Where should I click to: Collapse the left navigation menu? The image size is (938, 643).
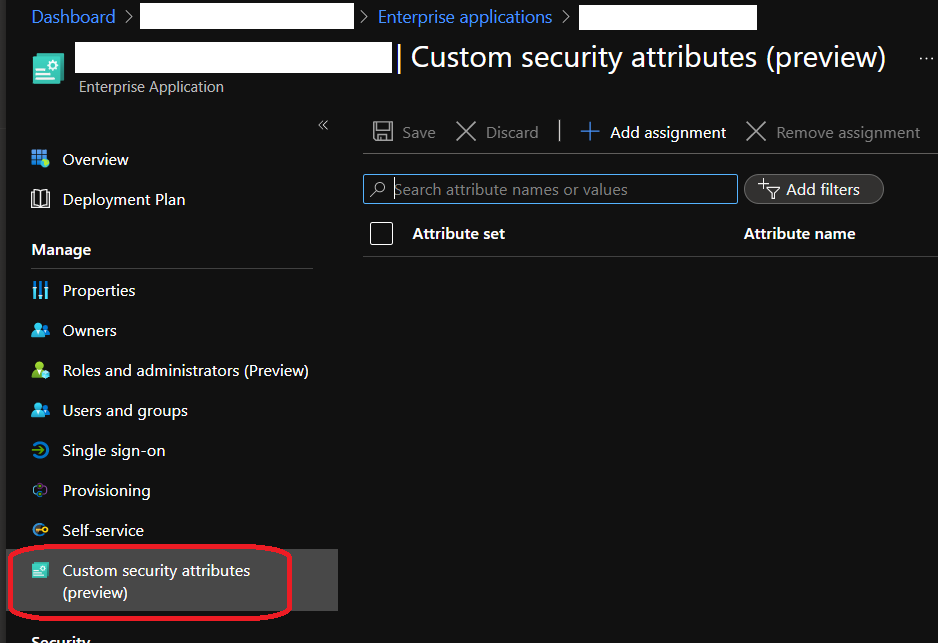point(323,125)
